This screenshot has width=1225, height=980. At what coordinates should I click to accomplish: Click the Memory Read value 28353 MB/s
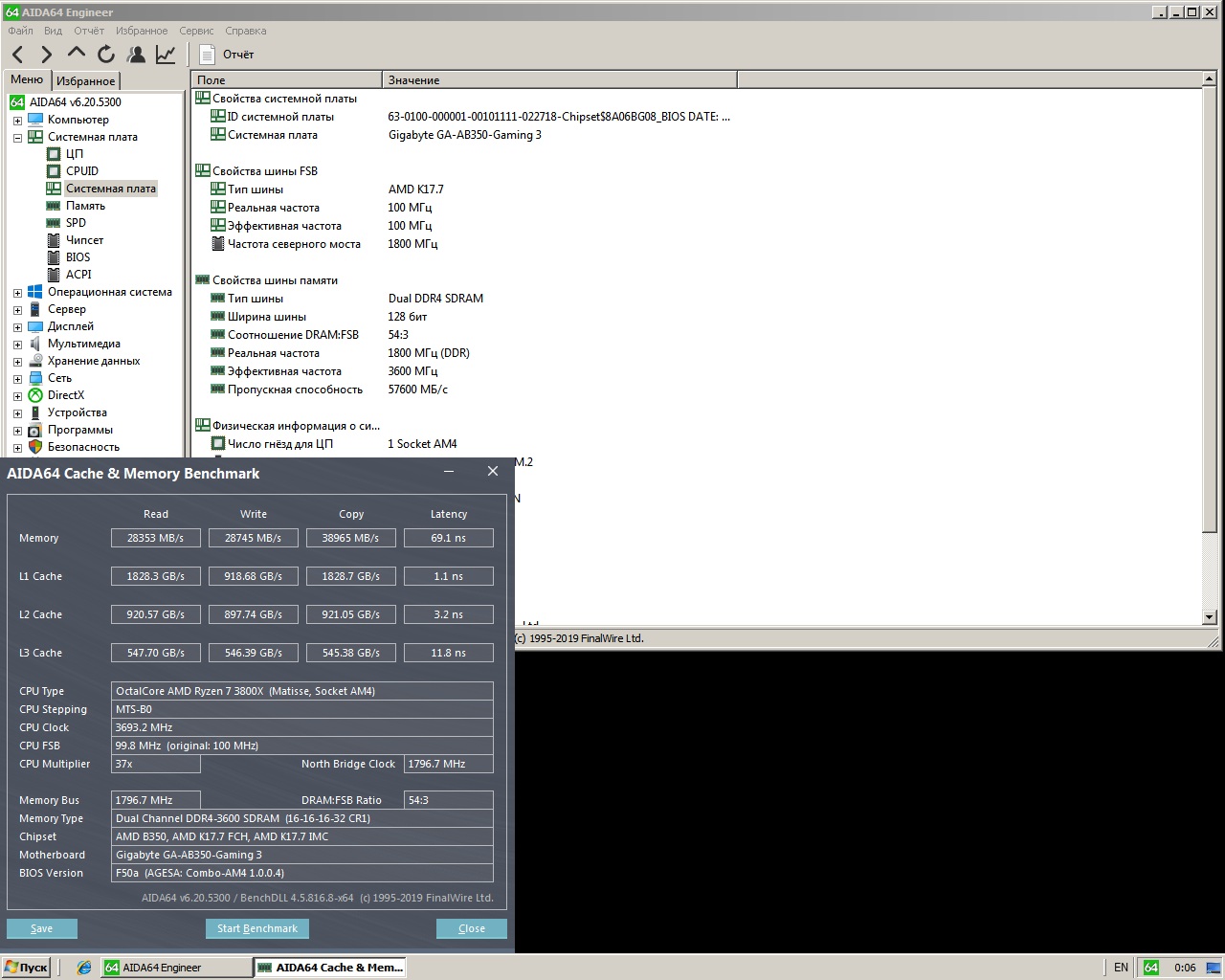pos(156,538)
